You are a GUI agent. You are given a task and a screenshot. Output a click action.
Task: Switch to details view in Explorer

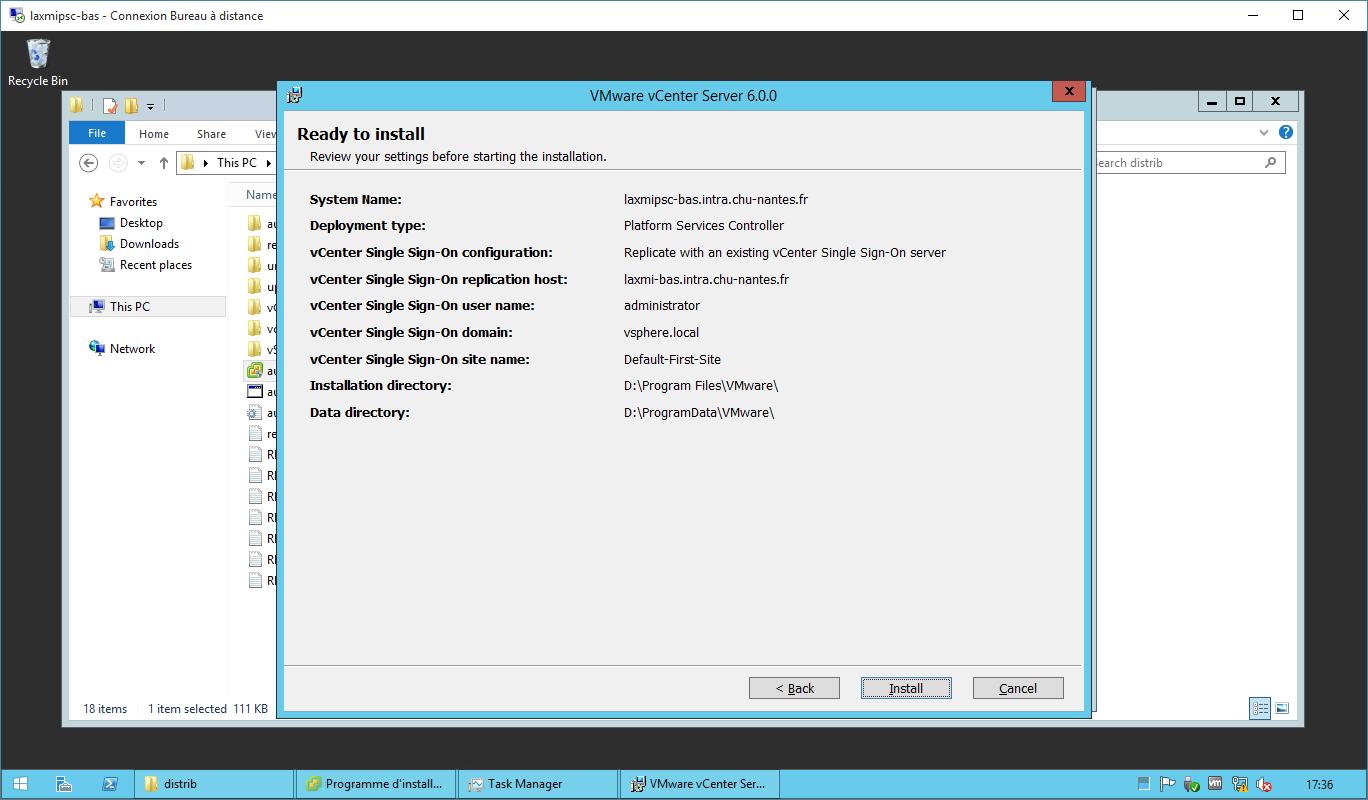click(x=1260, y=708)
